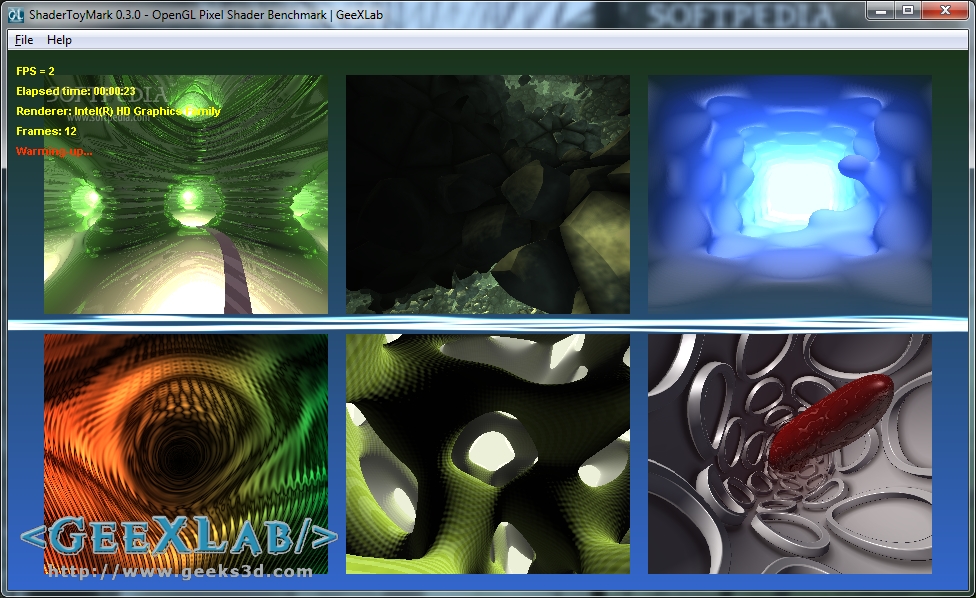Close the ShaderToyMark window
This screenshot has width=976, height=598.
pos(945,11)
